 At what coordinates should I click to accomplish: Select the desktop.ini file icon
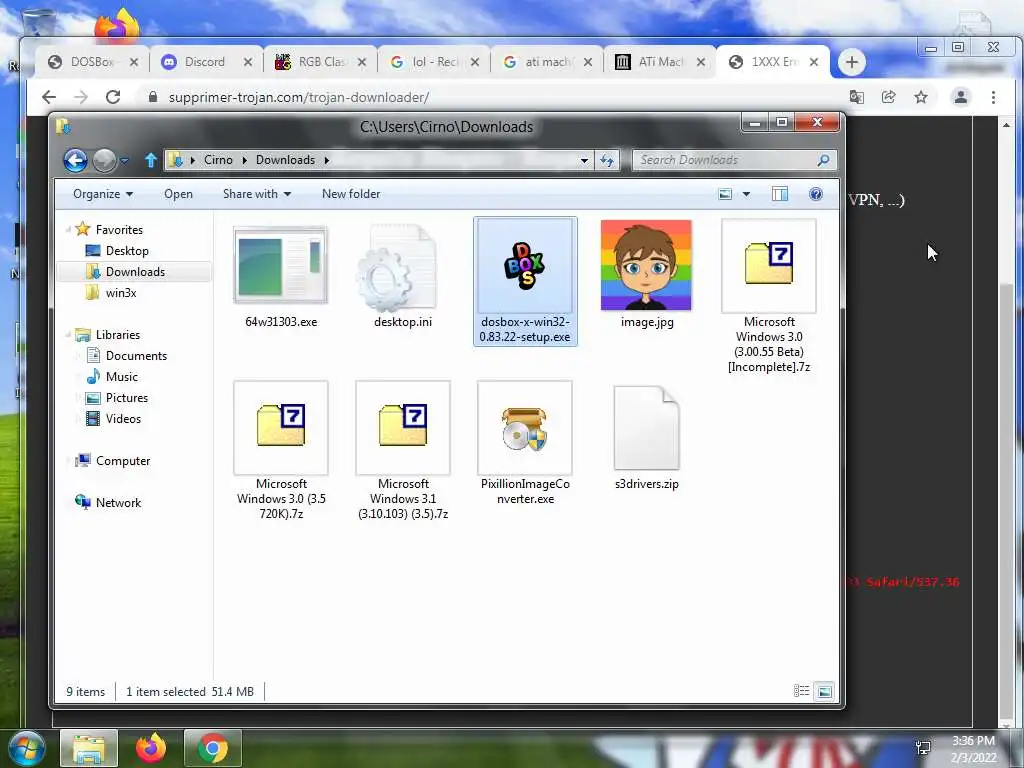pos(397,266)
